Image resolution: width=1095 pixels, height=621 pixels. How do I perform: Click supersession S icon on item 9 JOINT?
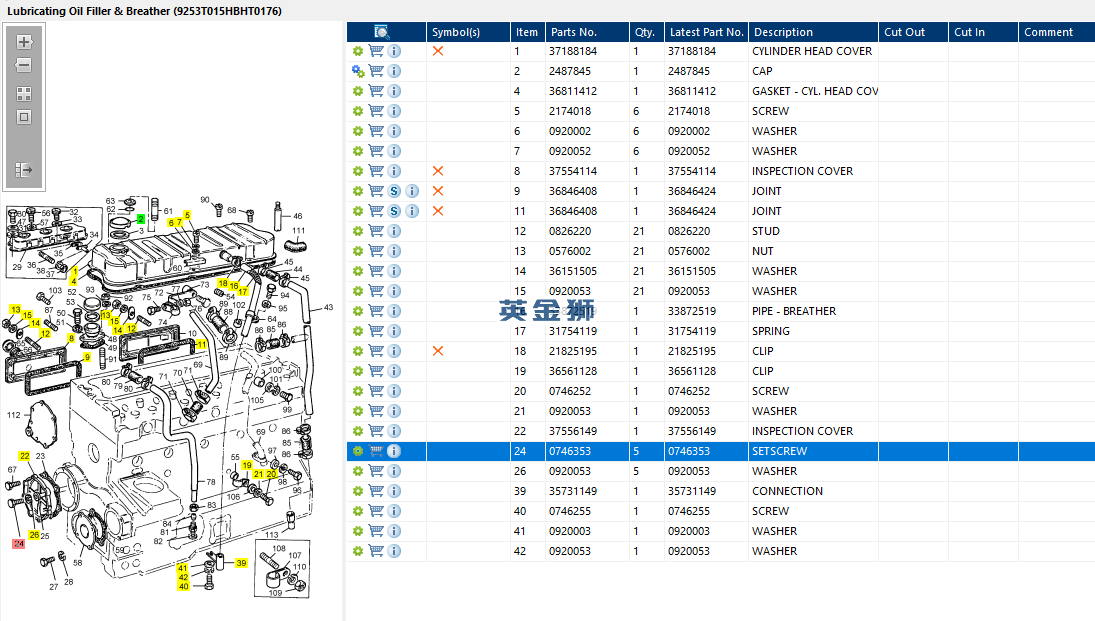pos(394,191)
